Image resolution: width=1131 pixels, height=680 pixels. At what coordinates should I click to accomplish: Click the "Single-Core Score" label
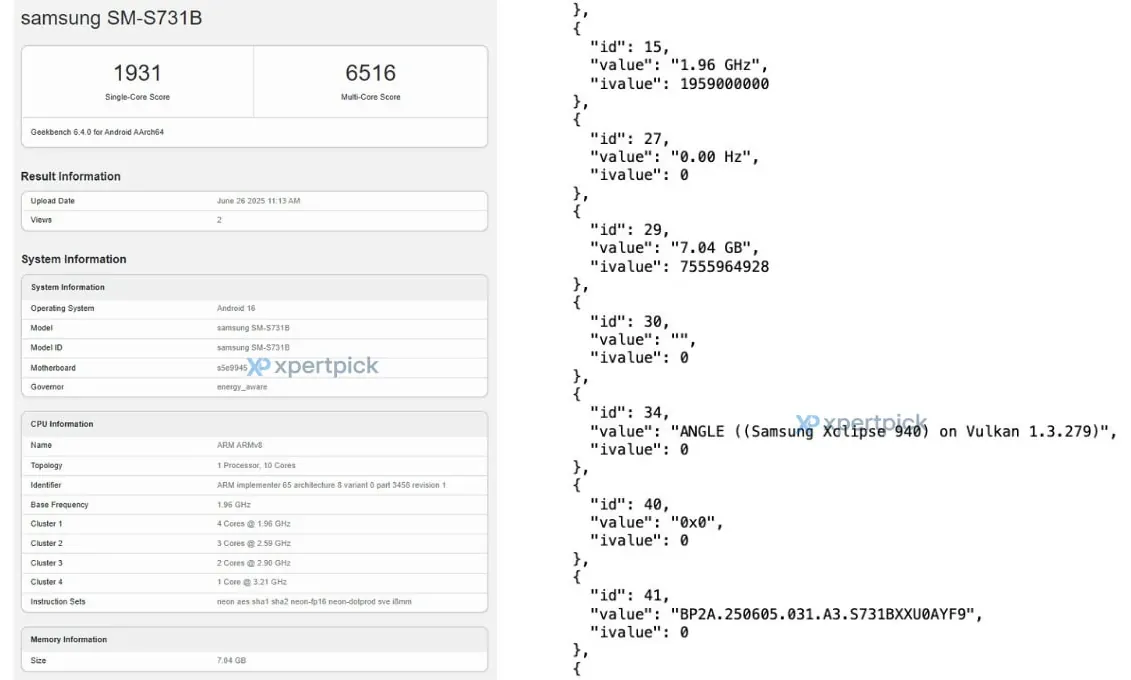click(137, 97)
